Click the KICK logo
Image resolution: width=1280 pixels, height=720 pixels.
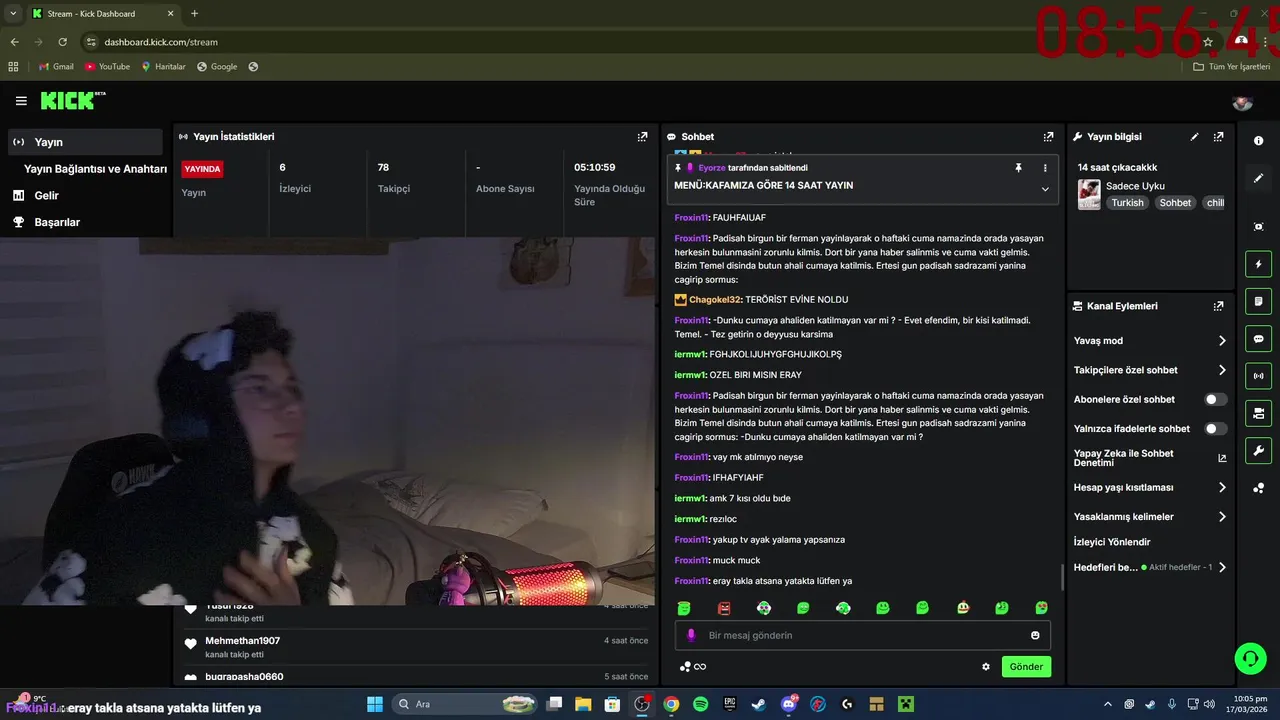point(72,100)
